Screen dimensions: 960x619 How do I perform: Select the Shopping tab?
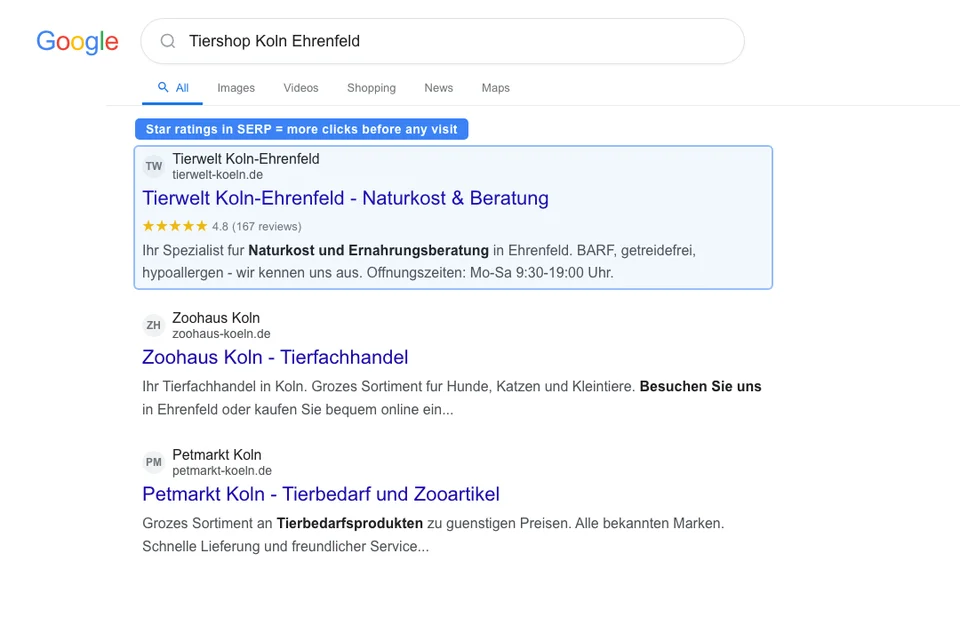371,88
